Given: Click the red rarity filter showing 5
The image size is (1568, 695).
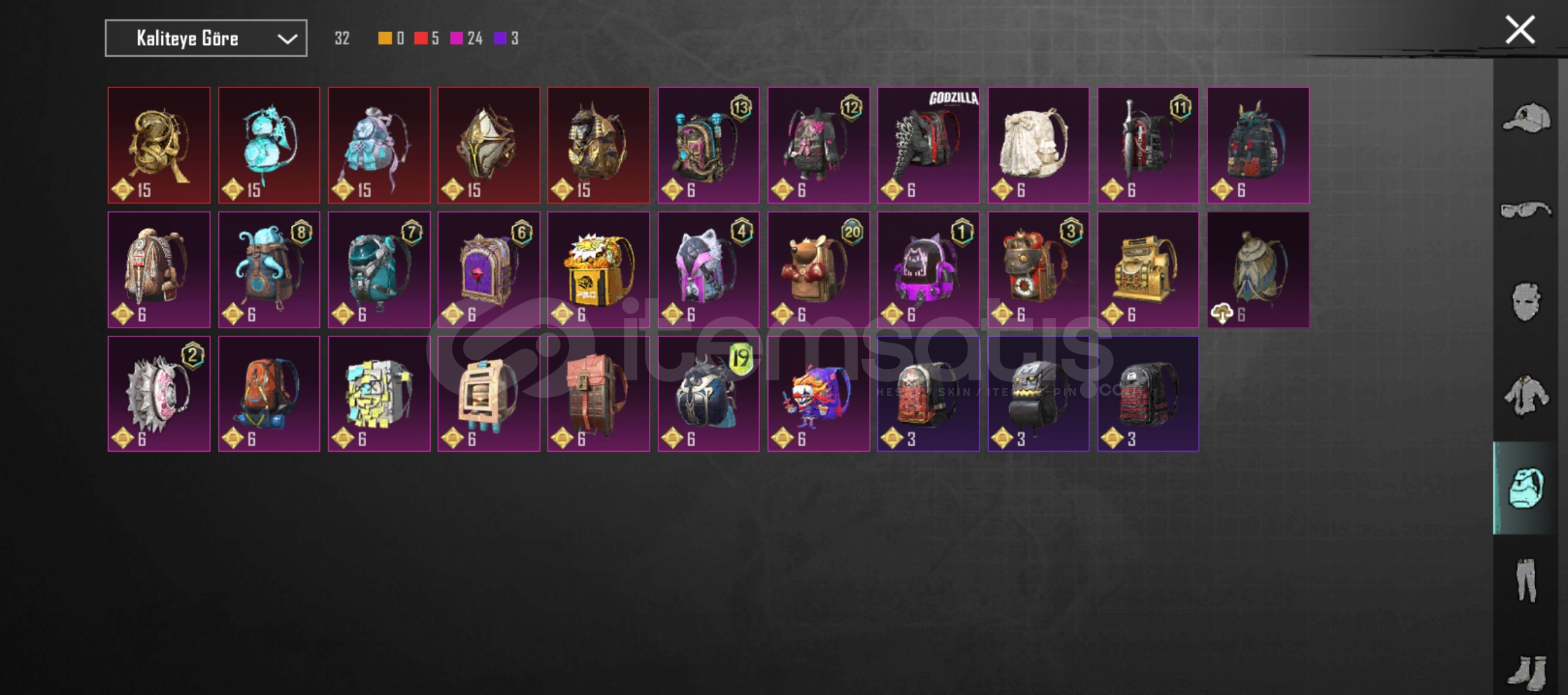Looking at the screenshot, I should pyautogui.click(x=426, y=38).
